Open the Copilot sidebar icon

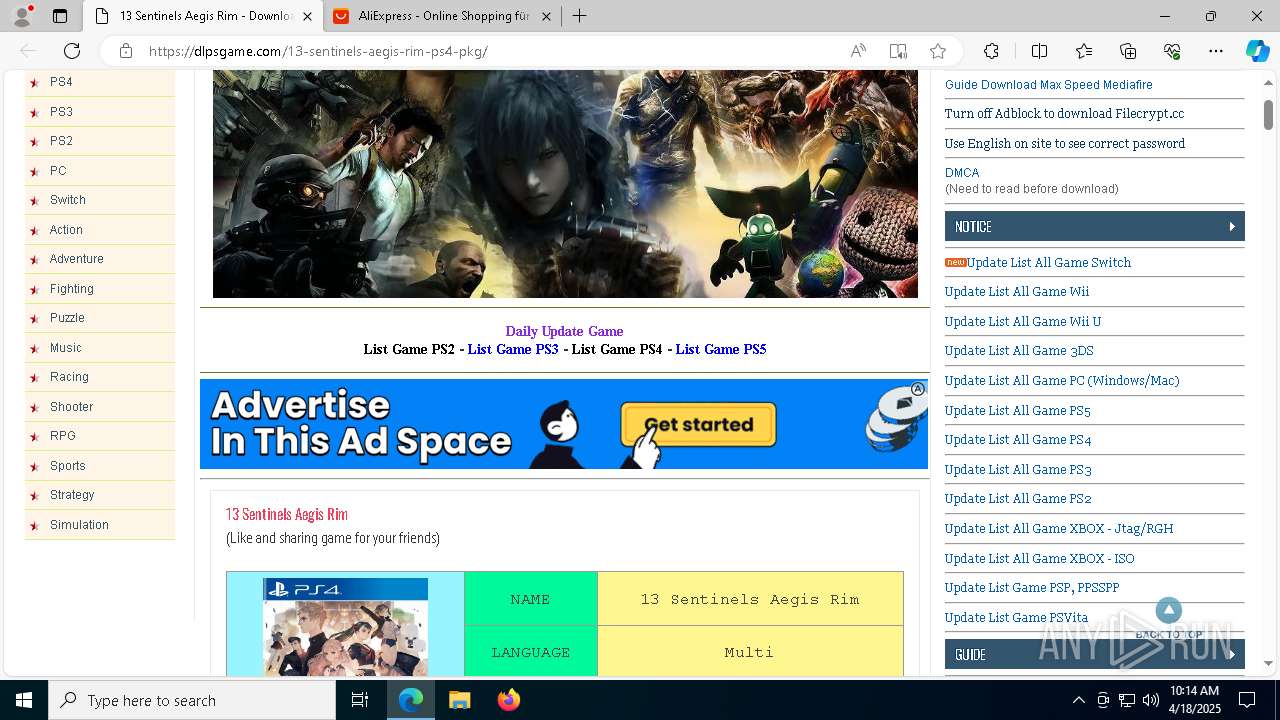tap(1257, 51)
